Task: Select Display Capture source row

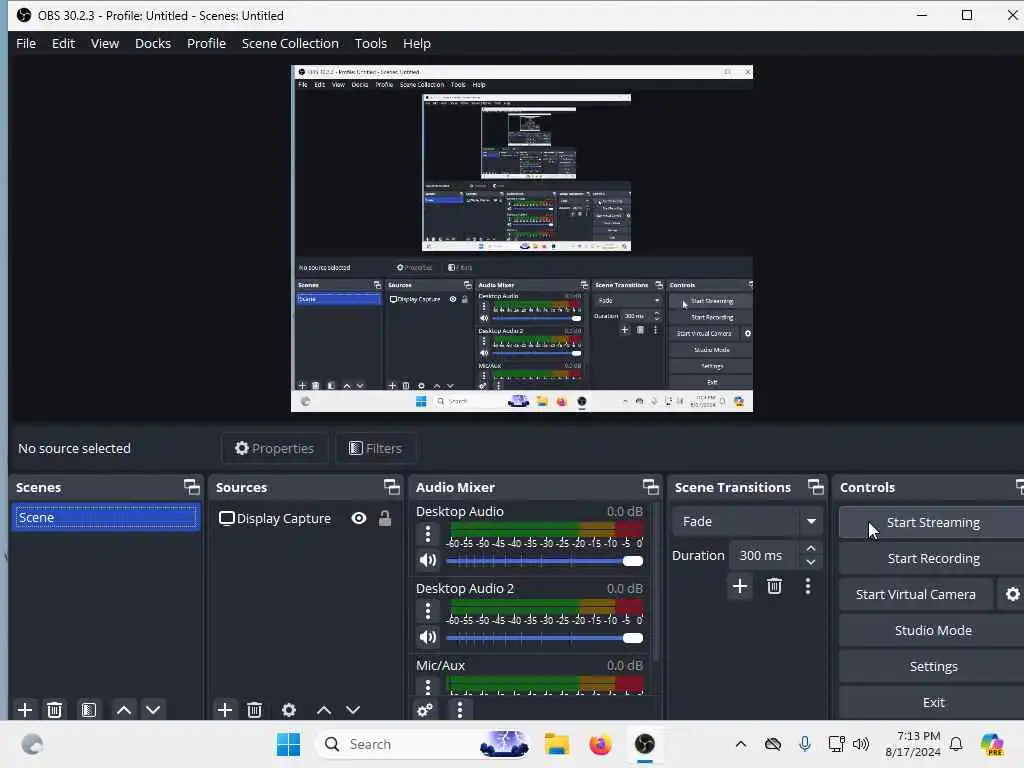Action: point(306,518)
